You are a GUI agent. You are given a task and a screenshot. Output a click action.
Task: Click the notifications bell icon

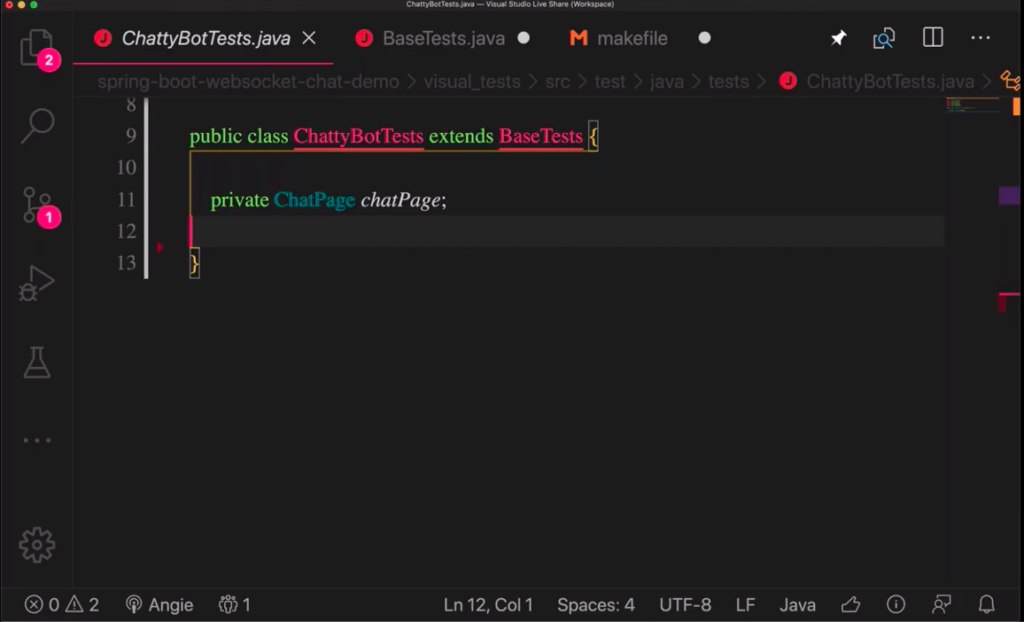click(986, 604)
